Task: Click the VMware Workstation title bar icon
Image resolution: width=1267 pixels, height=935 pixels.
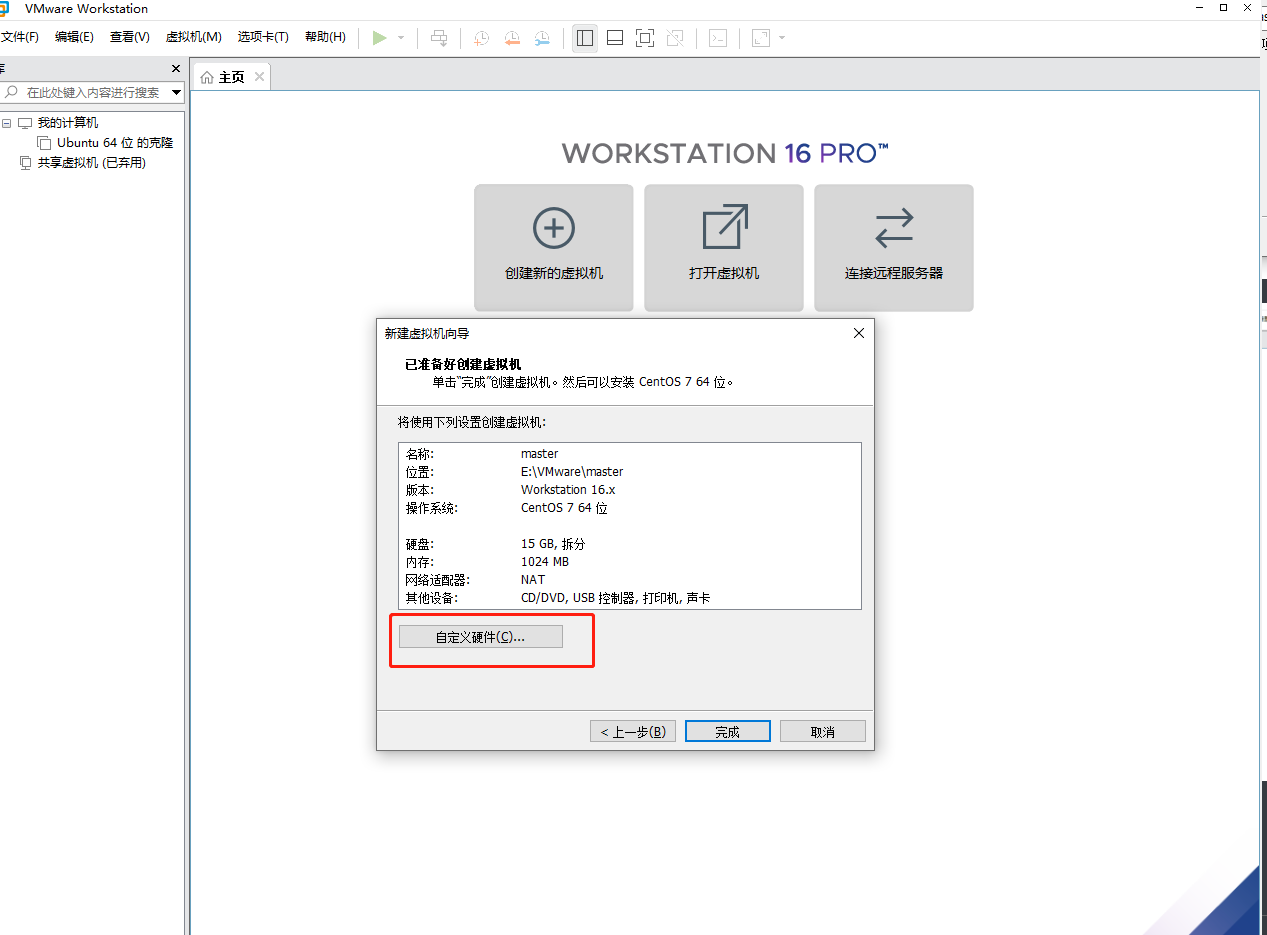Action: click(x=5, y=9)
